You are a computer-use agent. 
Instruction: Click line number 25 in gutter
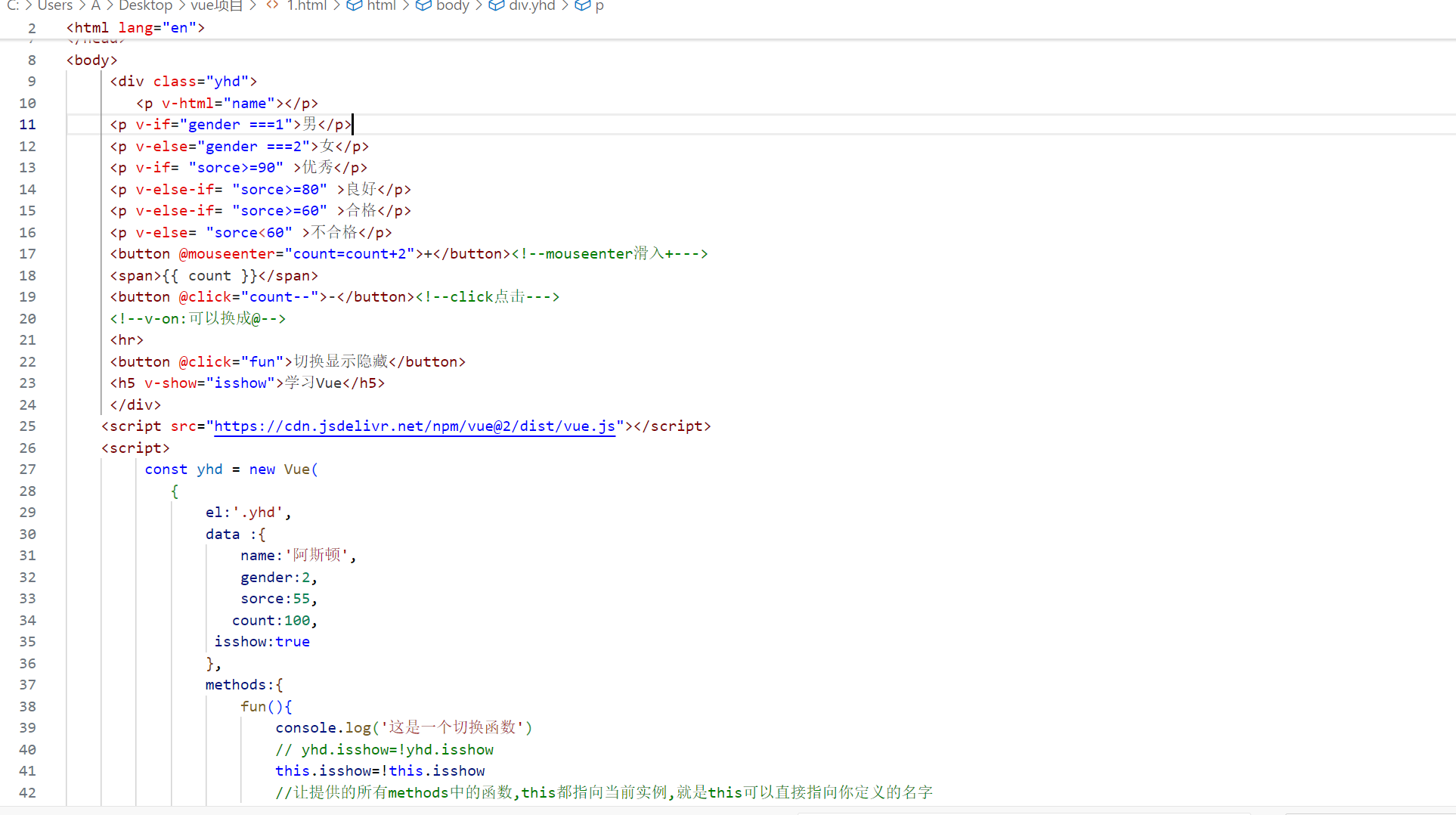click(x=28, y=426)
